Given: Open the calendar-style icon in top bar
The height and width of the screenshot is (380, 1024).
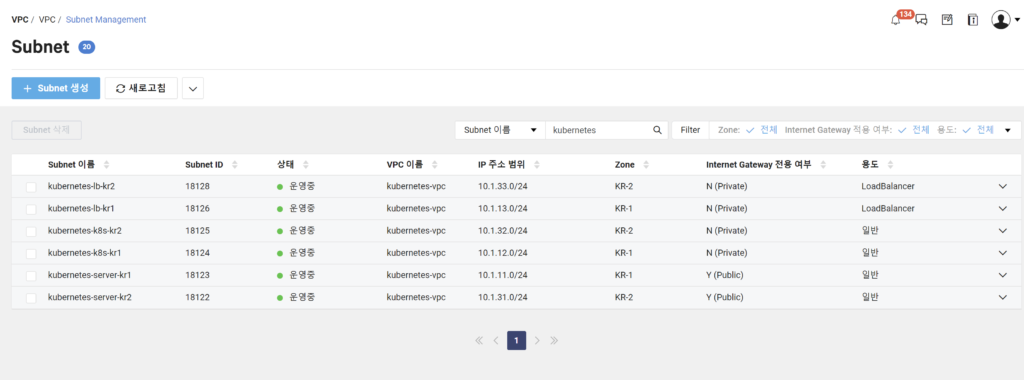Looking at the screenshot, I should (947, 20).
